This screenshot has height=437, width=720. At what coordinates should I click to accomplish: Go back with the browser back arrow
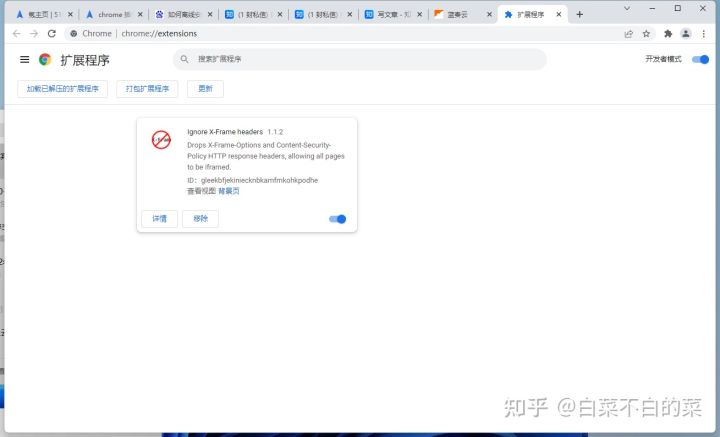point(17,34)
